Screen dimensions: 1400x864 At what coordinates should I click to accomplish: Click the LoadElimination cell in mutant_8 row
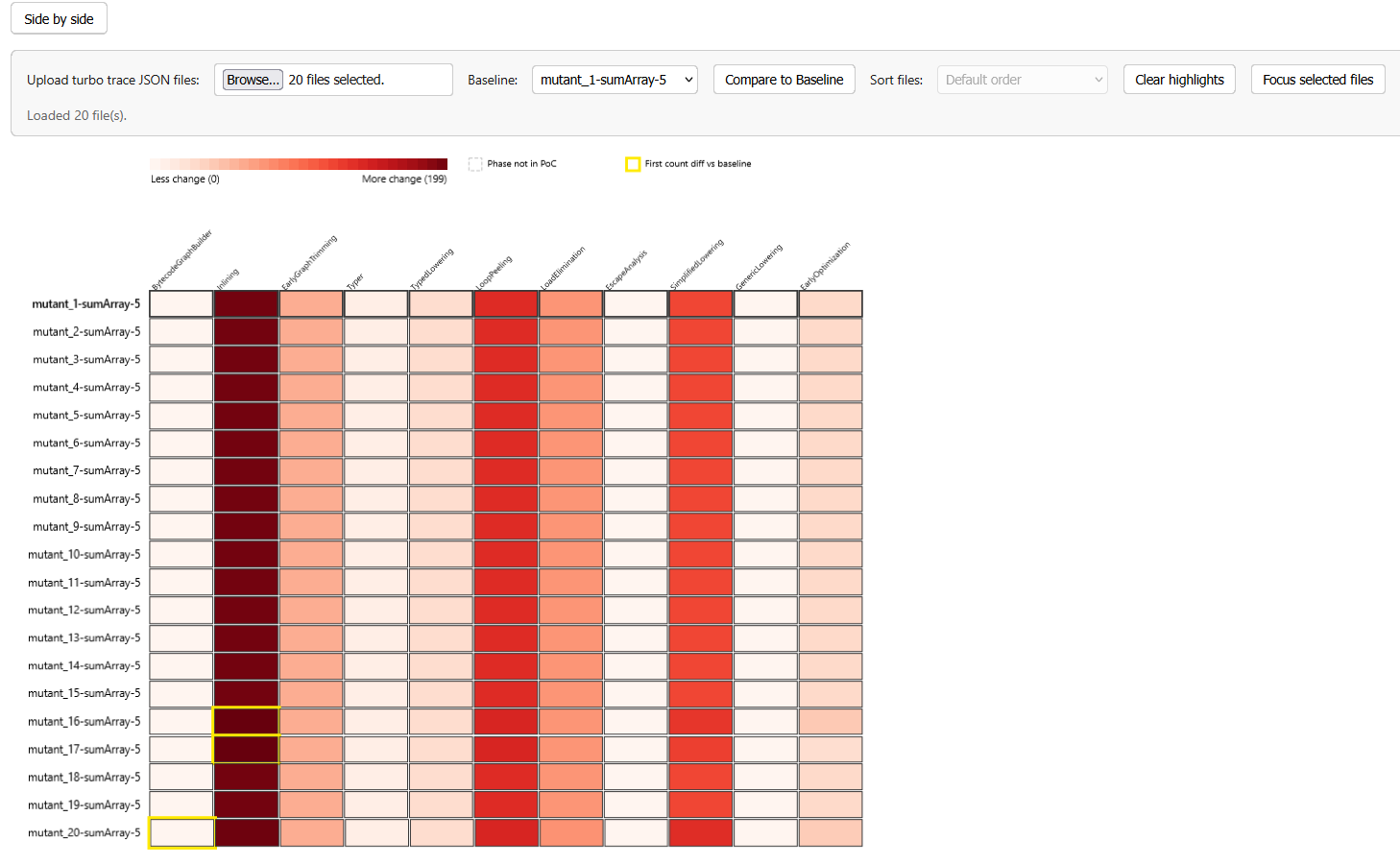coord(571,498)
